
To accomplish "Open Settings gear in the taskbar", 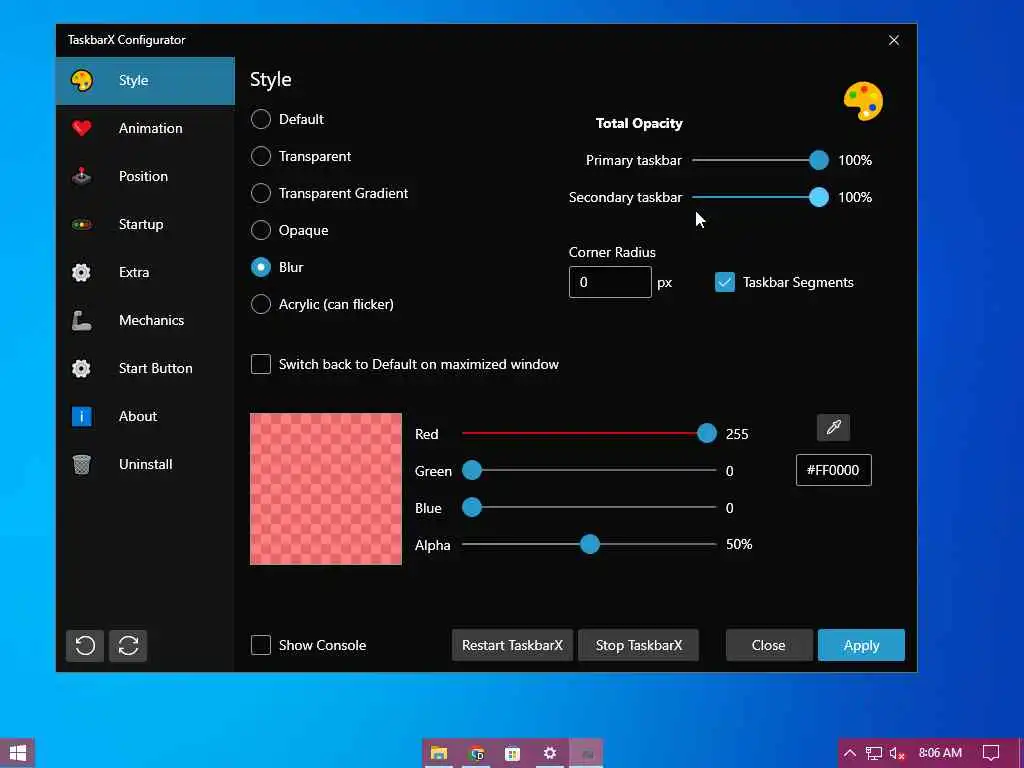I will click(550, 753).
